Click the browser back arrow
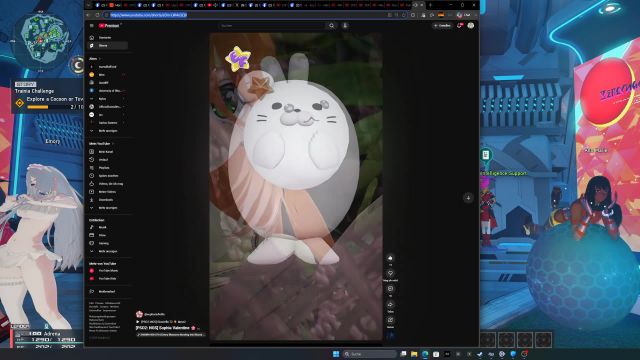This screenshot has width=640, height=360. click(x=89, y=15)
